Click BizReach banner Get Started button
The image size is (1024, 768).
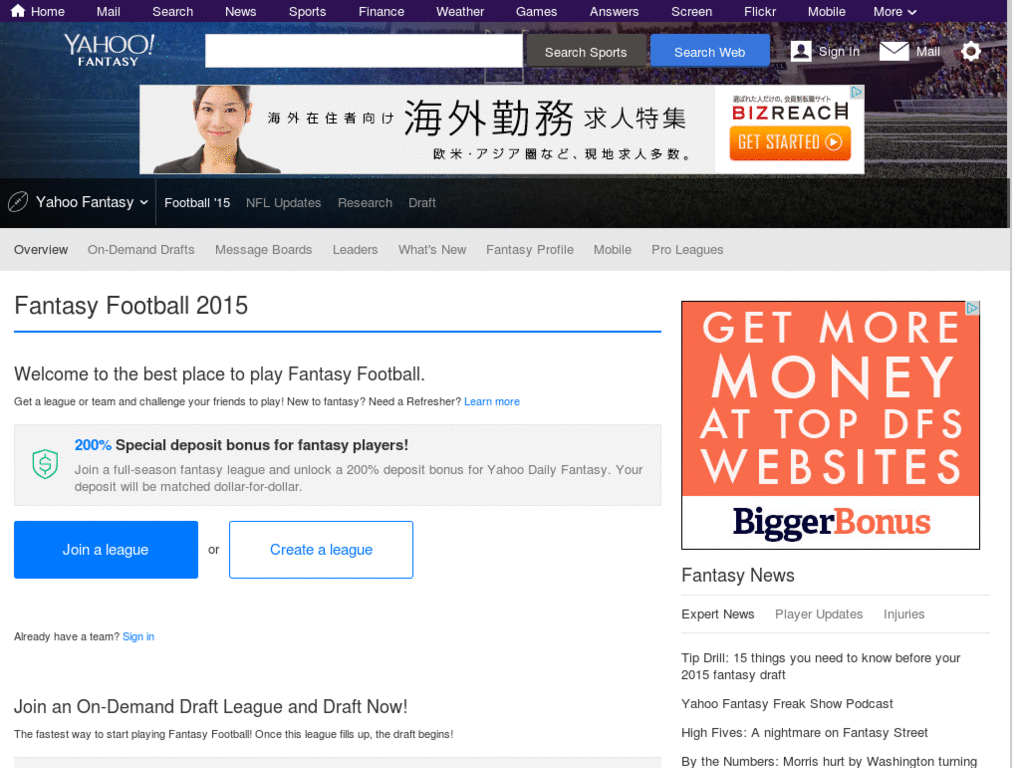coord(790,142)
